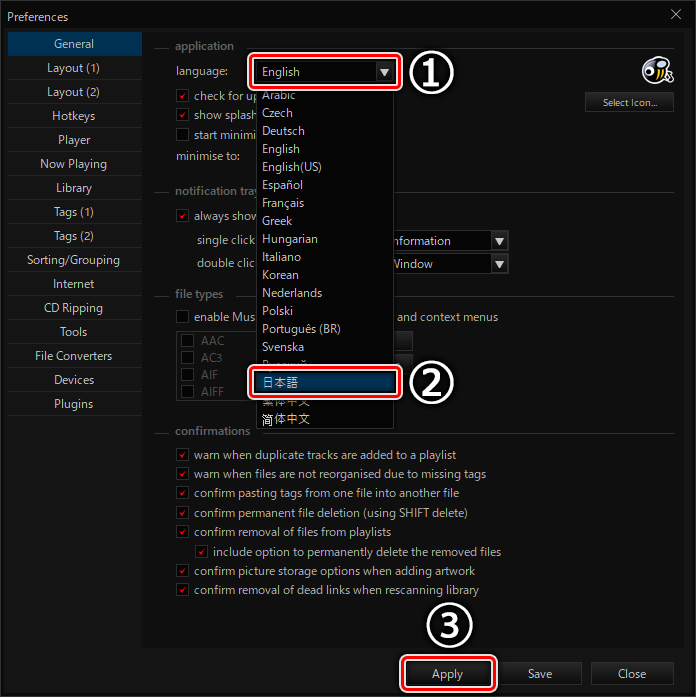This screenshot has height=697, width=696.
Task: Select the Tags (1) tab
Action: [74, 212]
